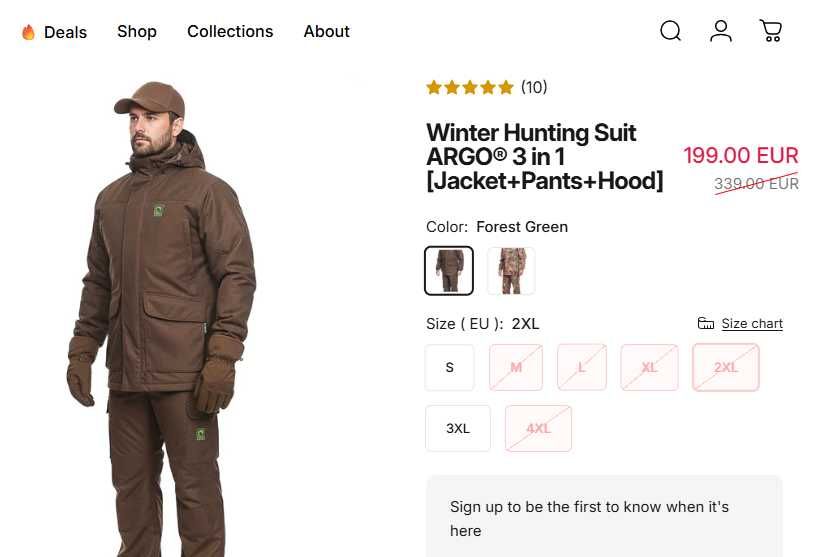This screenshot has height=557, width=814.
Task: Open the shopping cart icon
Action: [x=771, y=31]
